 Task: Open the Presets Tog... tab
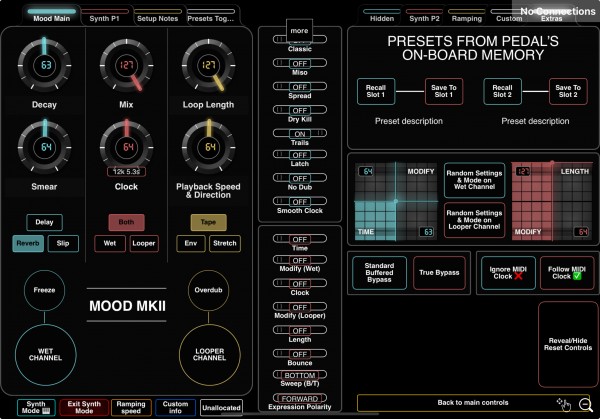(x=210, y=16)
